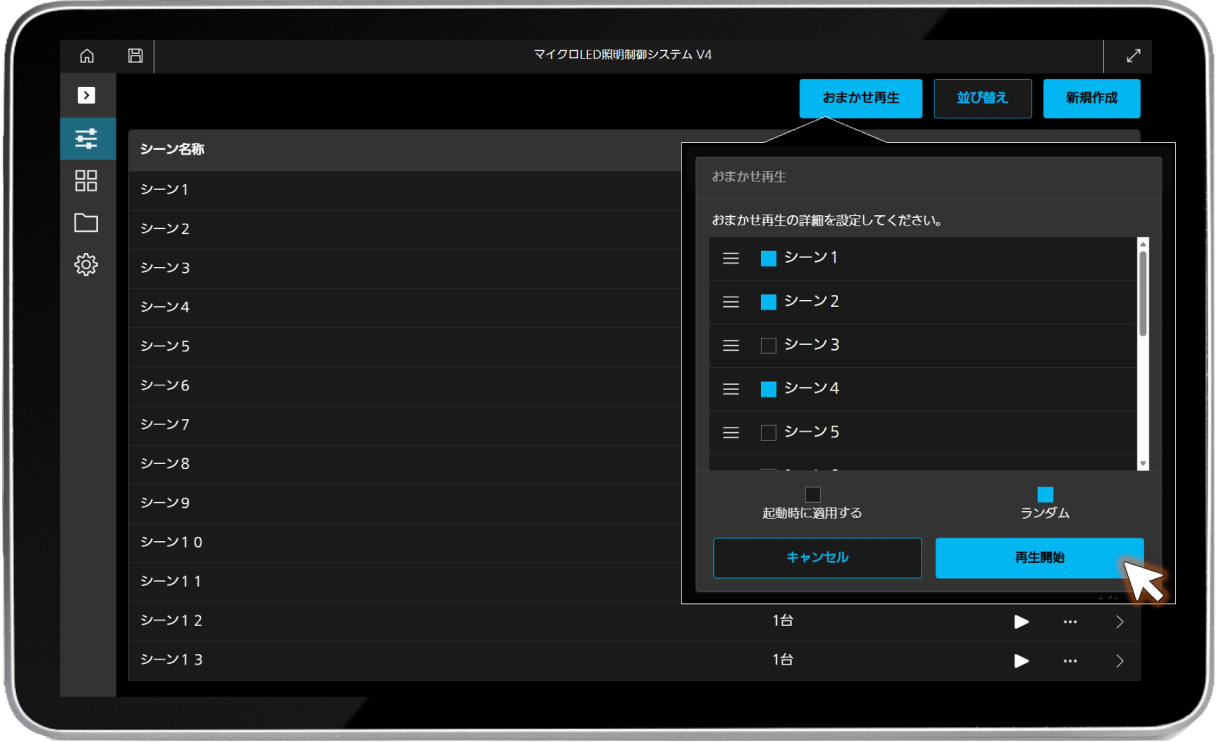Viewport: 1216px width, 742px height.
Task: Open シーン13 details with the chevron
Action: click(x=1119, y=660)
